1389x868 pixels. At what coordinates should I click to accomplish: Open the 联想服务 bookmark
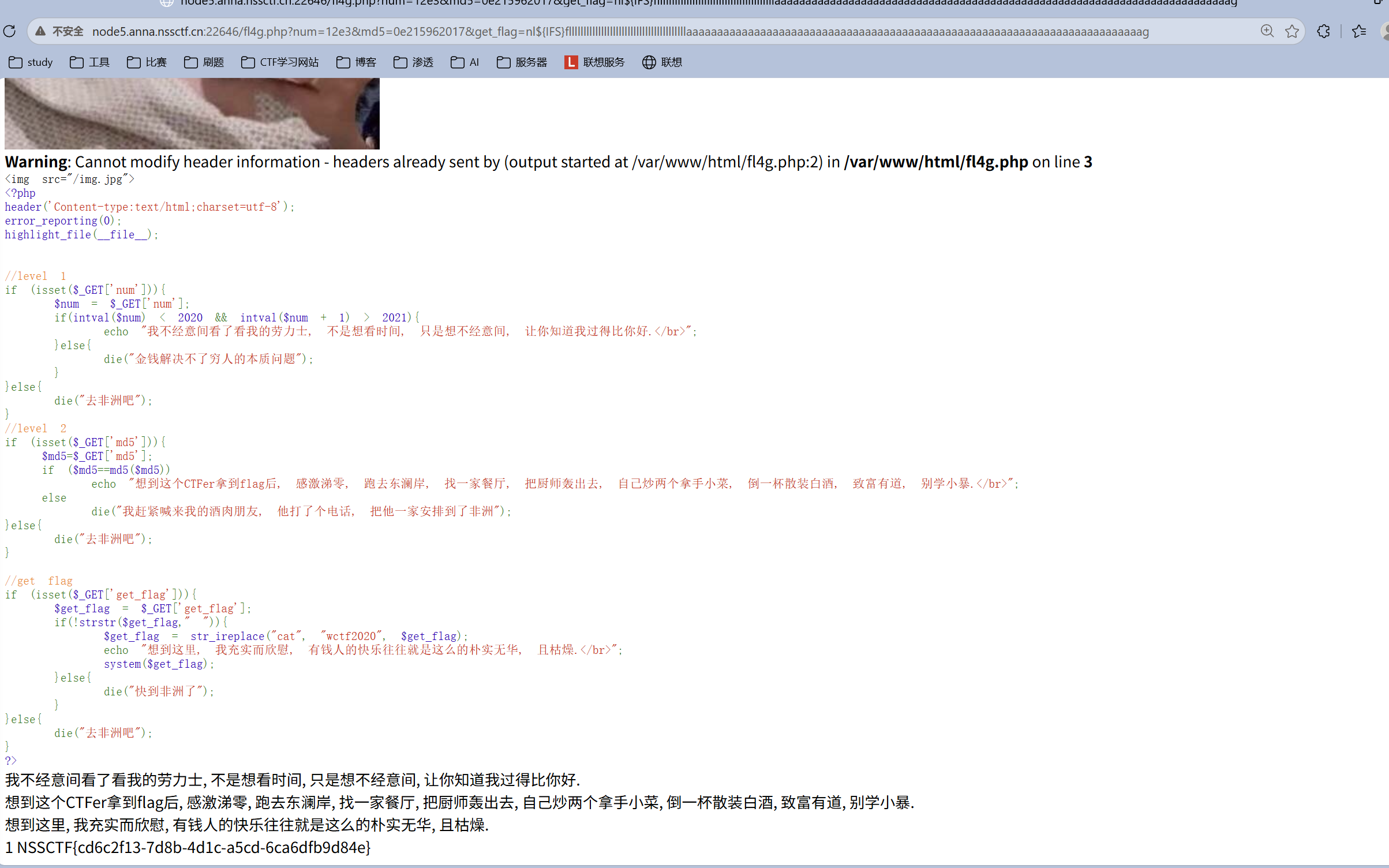click(594, 62)
